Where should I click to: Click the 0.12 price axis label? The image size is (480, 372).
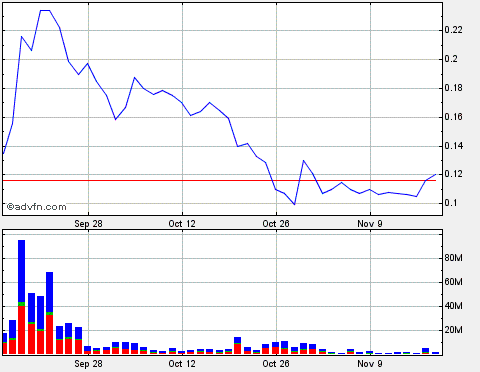point(453,174)
